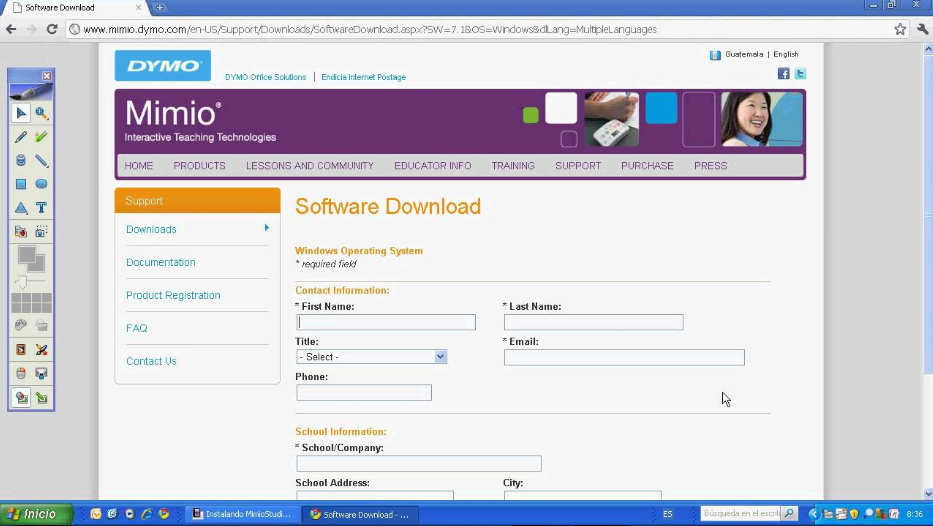This screenshot has width=933, height=526.
Task: Bookmark page with the star icon
Action: [900, 29]
